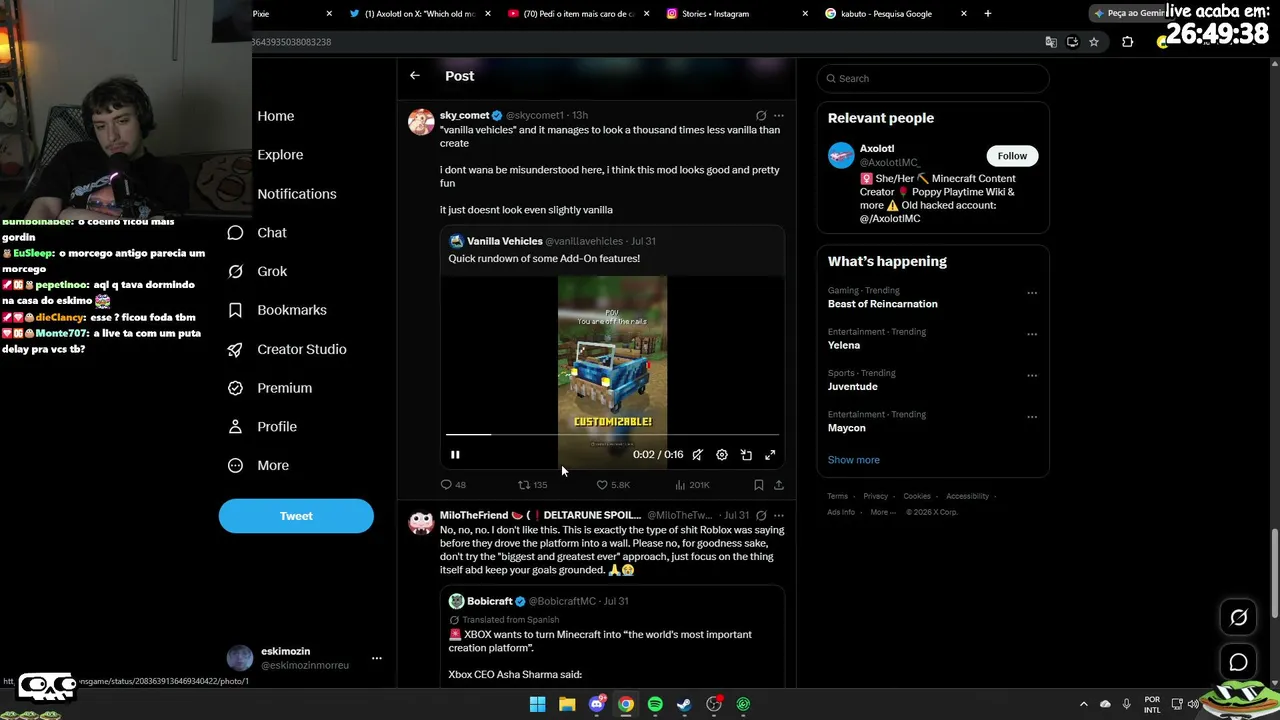
Task: Click the X search field
Action: click(x=933, y=79)
